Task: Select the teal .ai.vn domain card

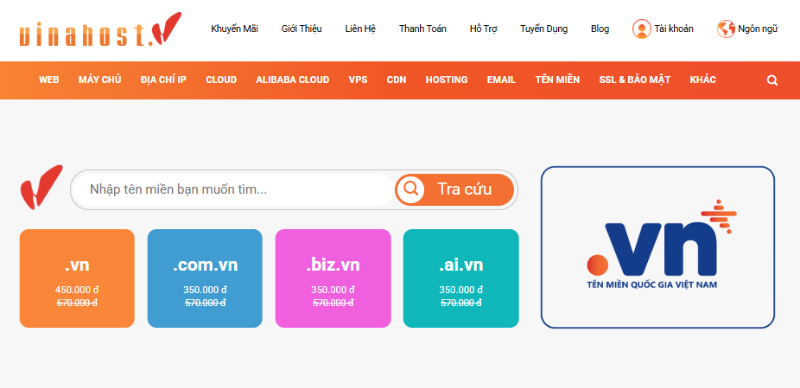Action: [x=461, y=278]
